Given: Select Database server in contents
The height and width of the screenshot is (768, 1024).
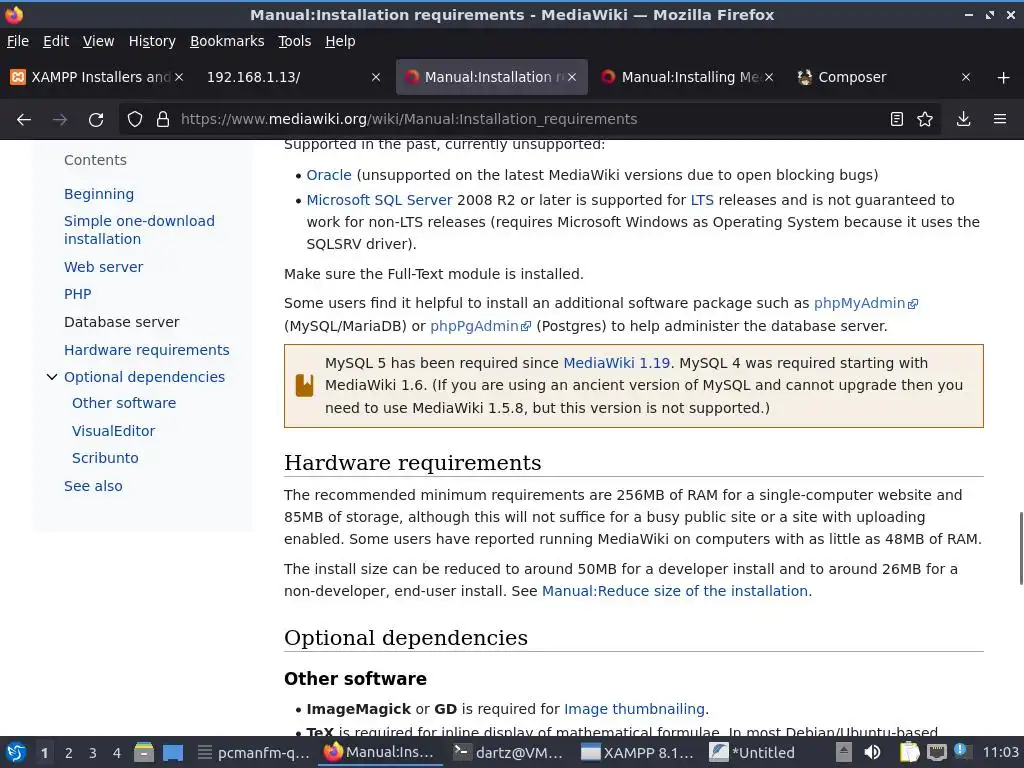Looking at the screenshot, I should 121,322.
